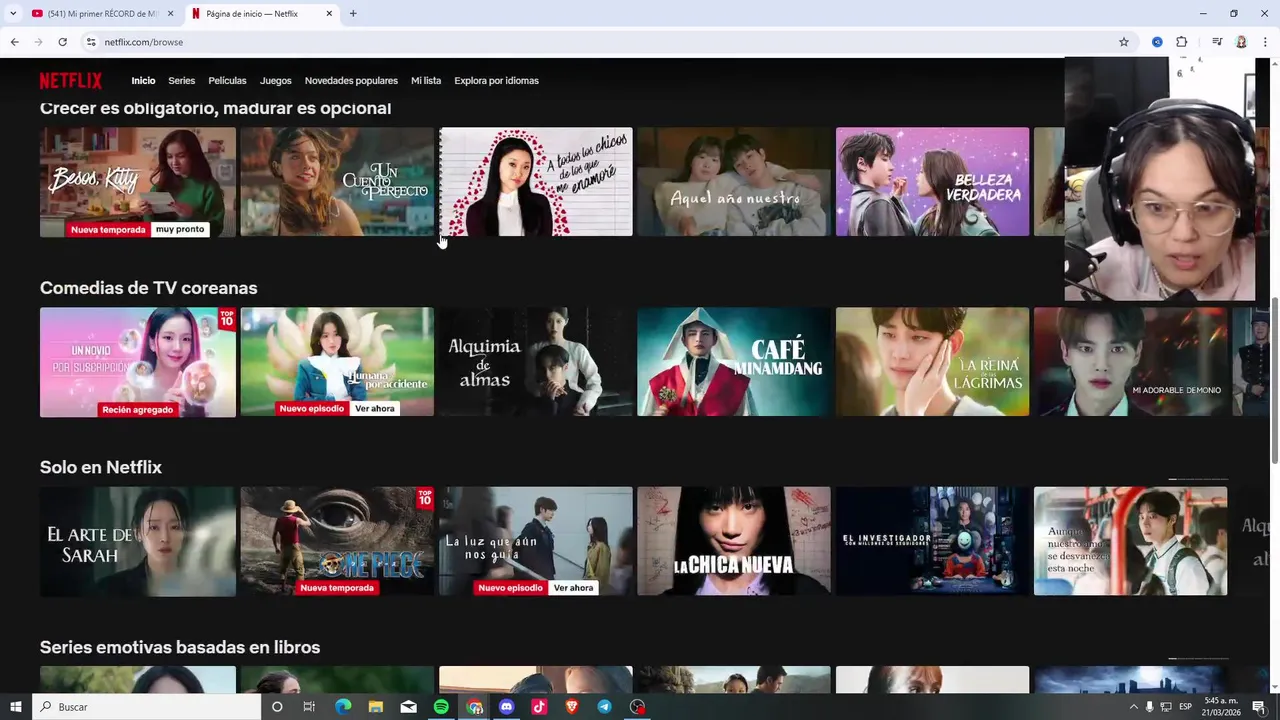Go to Películas section

pos(227,81)
